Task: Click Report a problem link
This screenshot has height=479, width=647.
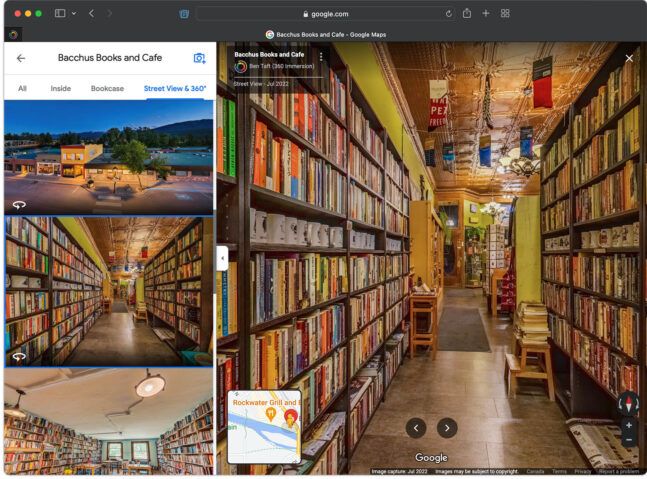Action: [x=619, y=471]
